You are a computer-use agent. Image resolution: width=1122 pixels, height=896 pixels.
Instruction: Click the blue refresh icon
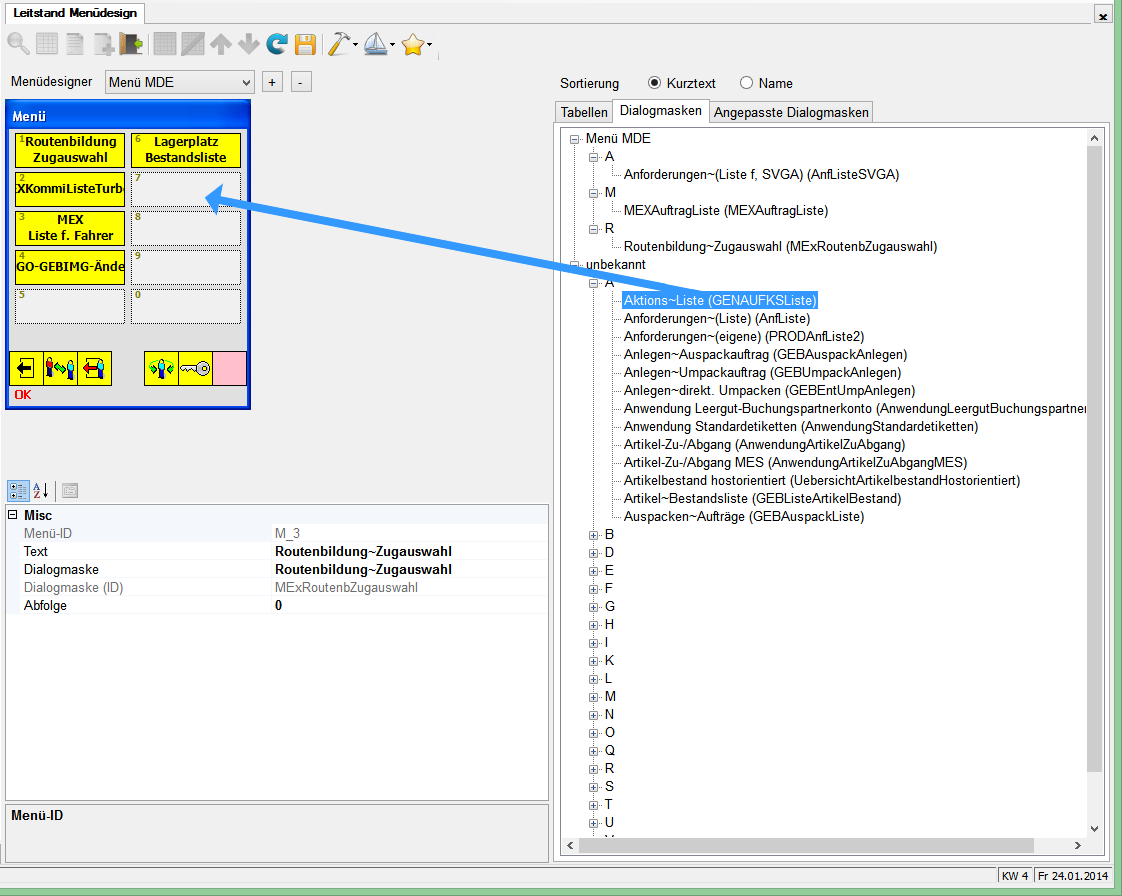277,44
